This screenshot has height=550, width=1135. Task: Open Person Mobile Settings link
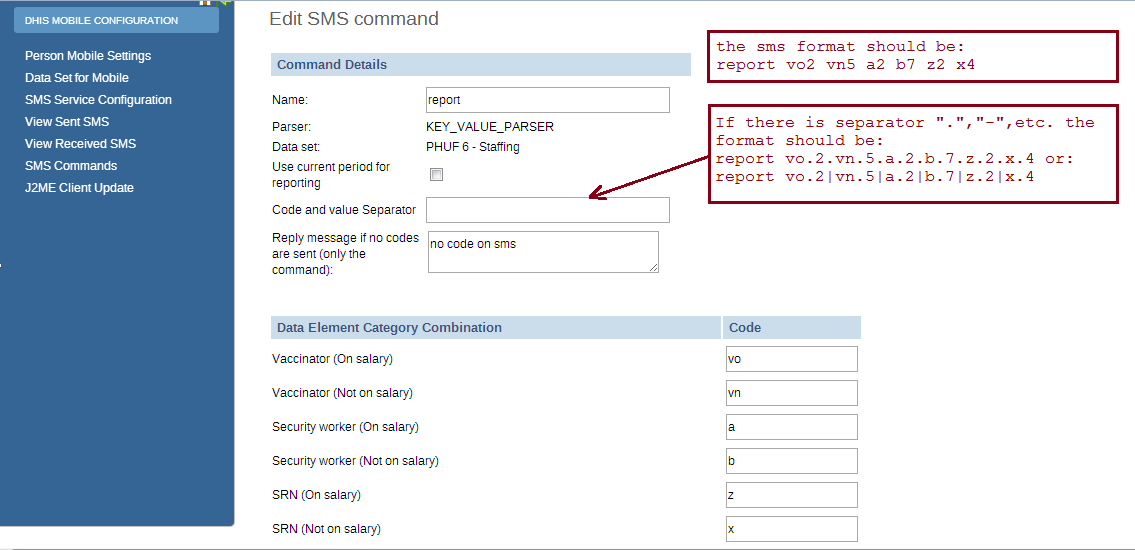pyautogui.click(x=88, y=56)
